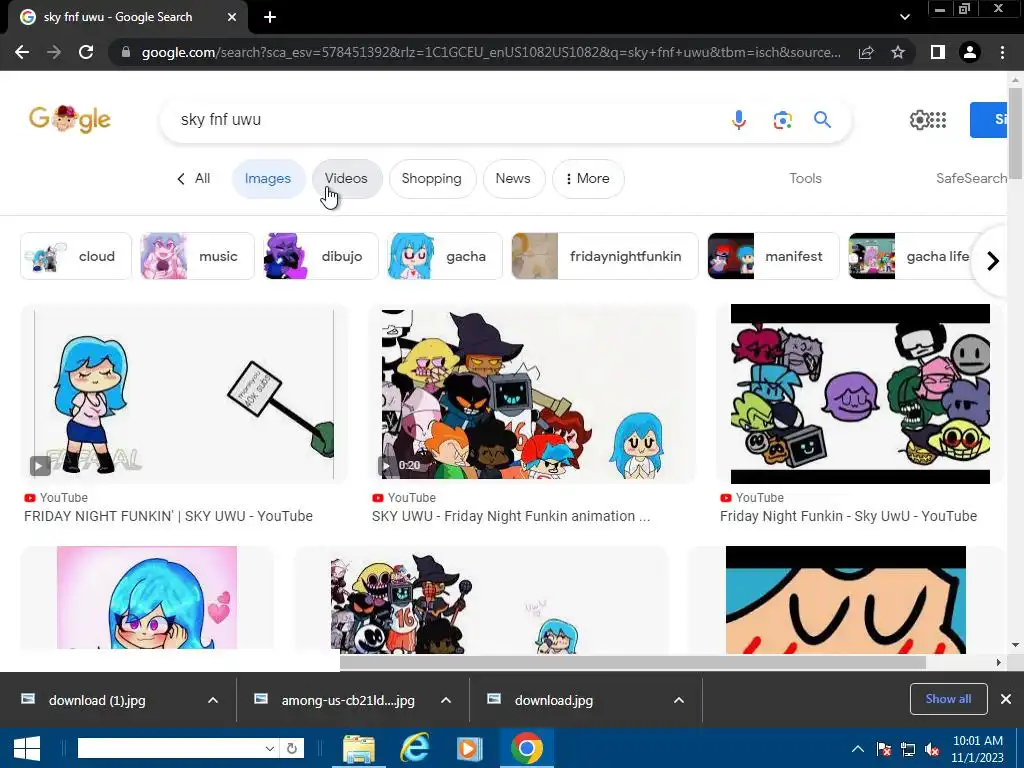The width and height of the screenshot is (1024, 768).
Task: Open the second-row character crowd thumbnail
Action: [481, 600]
